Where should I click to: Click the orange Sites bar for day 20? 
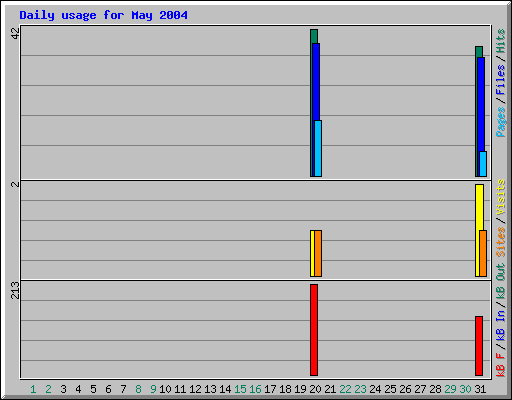318,253
